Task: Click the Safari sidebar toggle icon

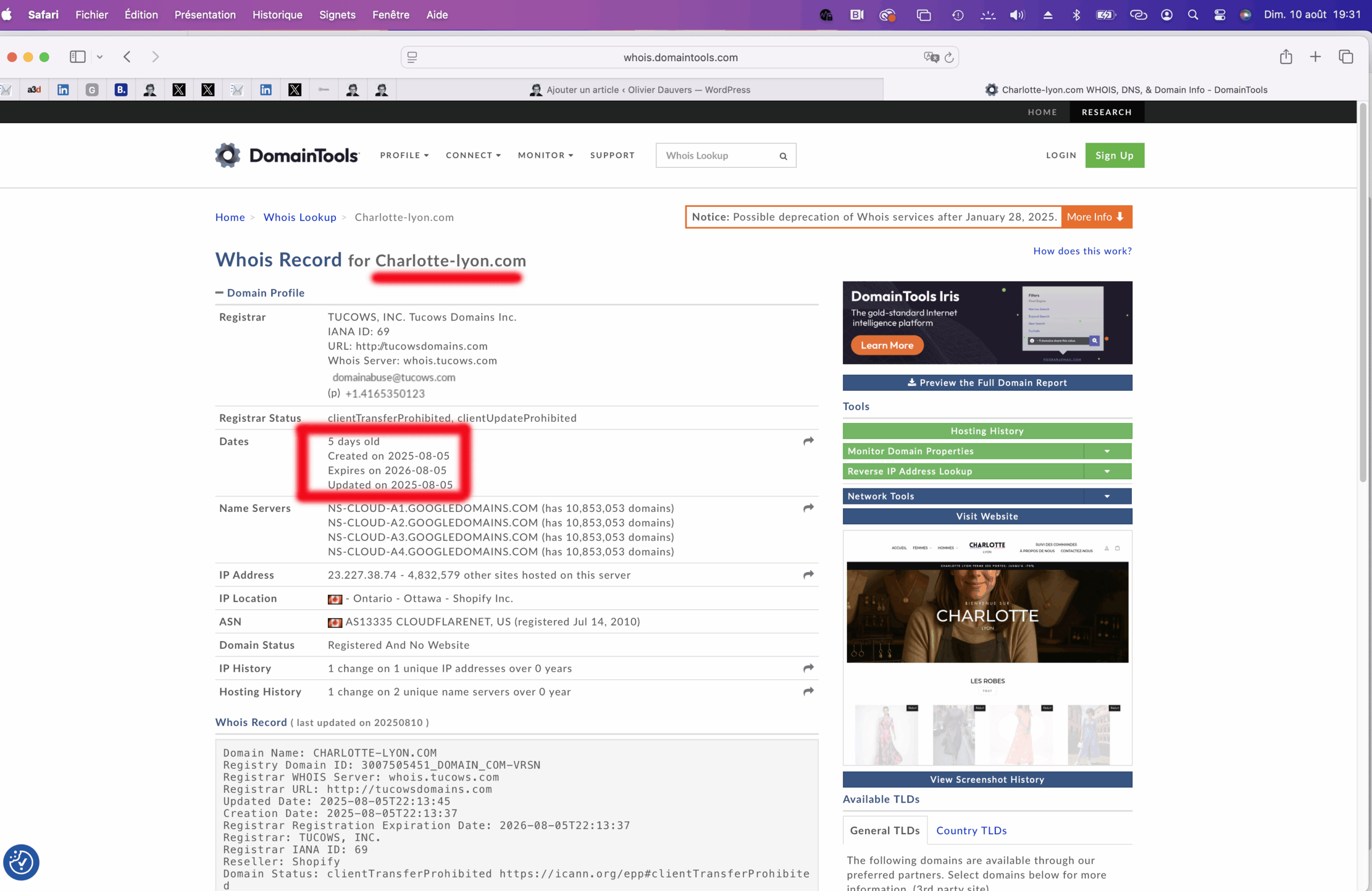Action: [x=77, y=56]
